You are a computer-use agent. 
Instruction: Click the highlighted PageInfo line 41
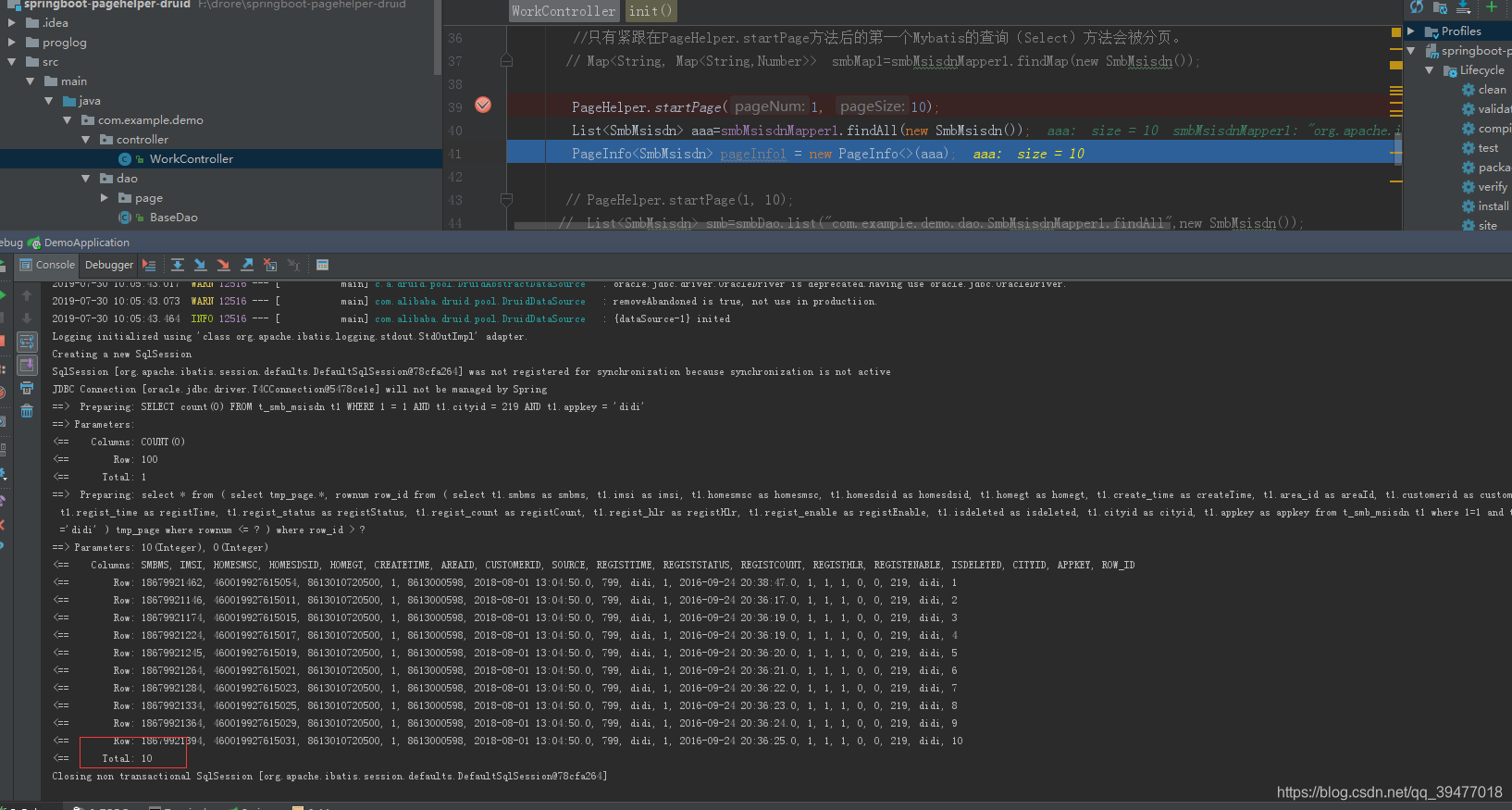(x=954, y=154)
